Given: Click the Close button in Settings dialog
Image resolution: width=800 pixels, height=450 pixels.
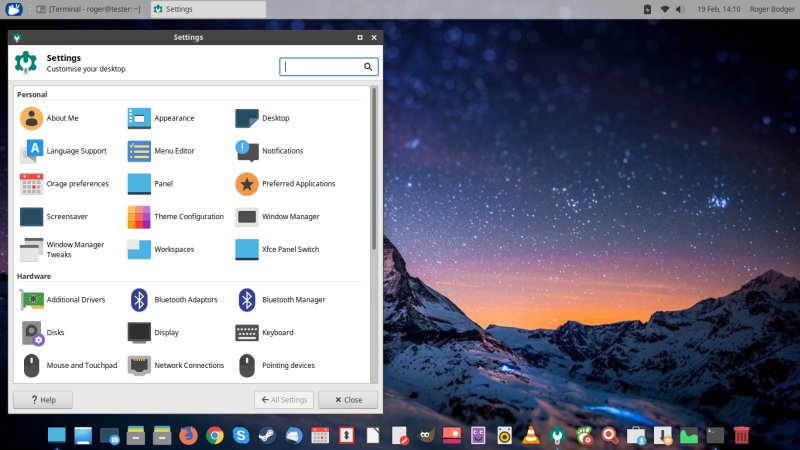Looking at the screenshot, I should tap(347, 399).
